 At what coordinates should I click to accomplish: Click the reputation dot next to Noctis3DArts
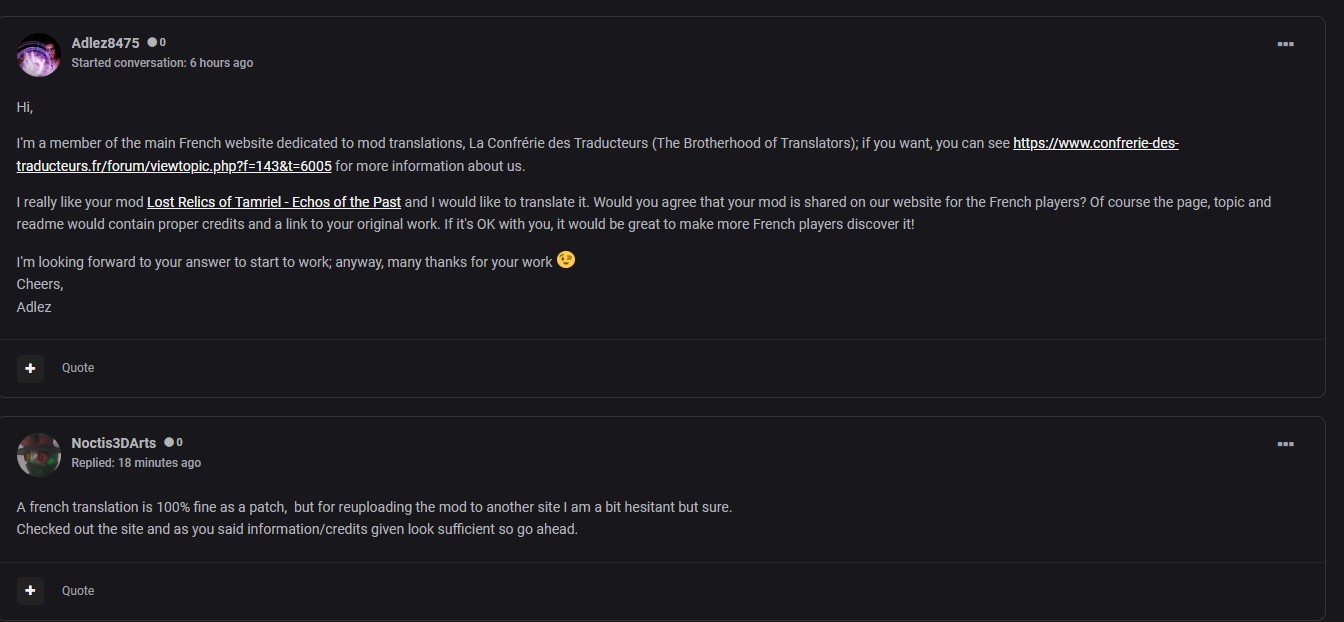169,442
